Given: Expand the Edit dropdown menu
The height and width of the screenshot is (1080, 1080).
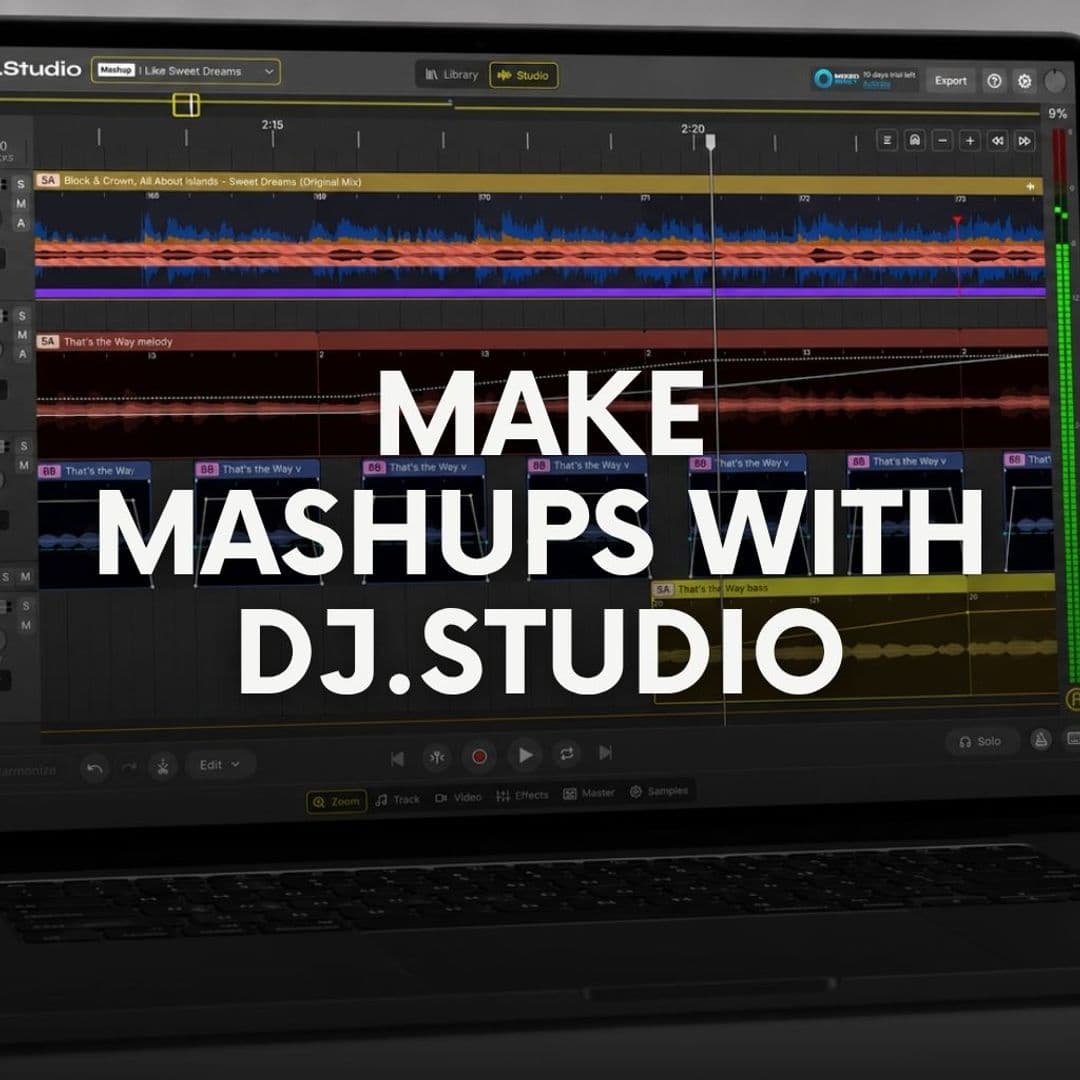Looking at the screenshot, I should pos(220,765).
